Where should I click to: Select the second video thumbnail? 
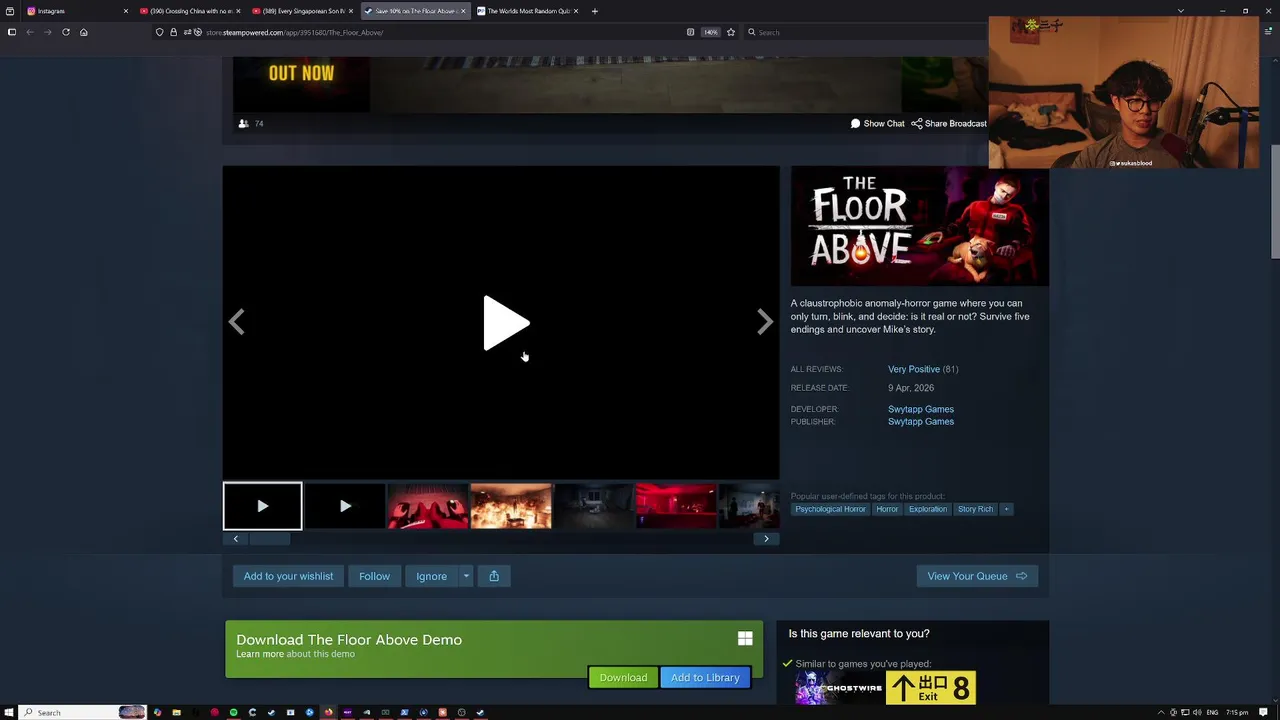click(x=345, y=506)
